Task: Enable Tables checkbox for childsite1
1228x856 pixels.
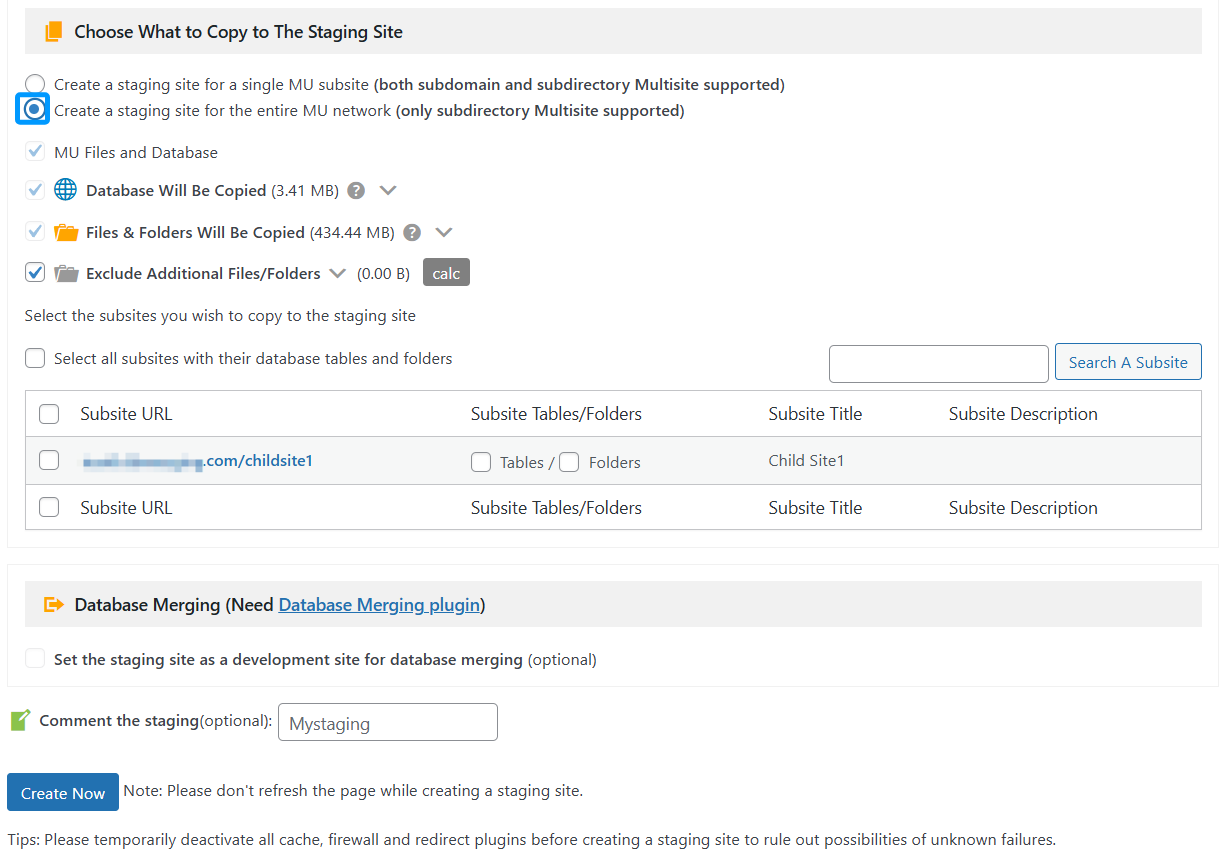Action: click(x=481, y=462)
